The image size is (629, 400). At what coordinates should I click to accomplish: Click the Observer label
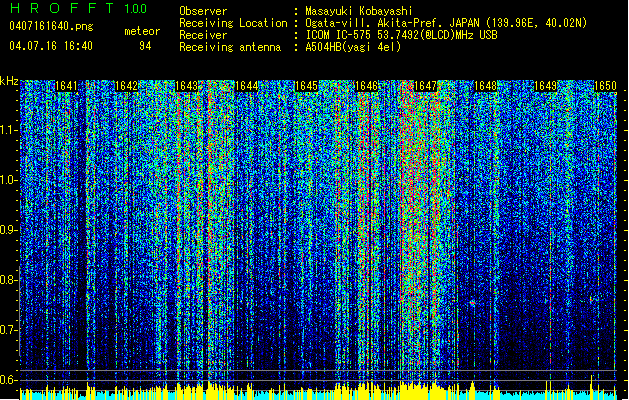pos(203,11)
